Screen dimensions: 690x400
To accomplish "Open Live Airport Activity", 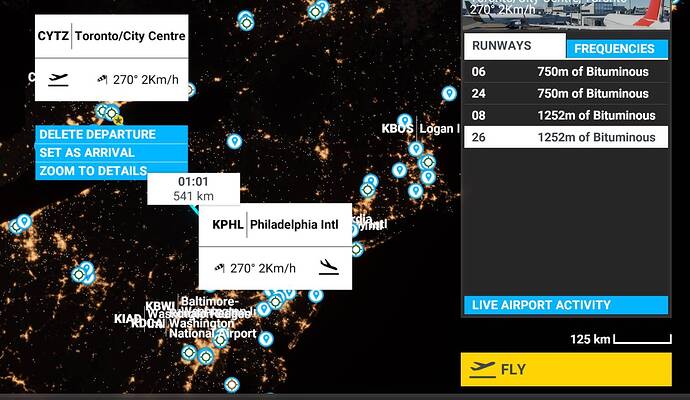I will tap(566, 305).
